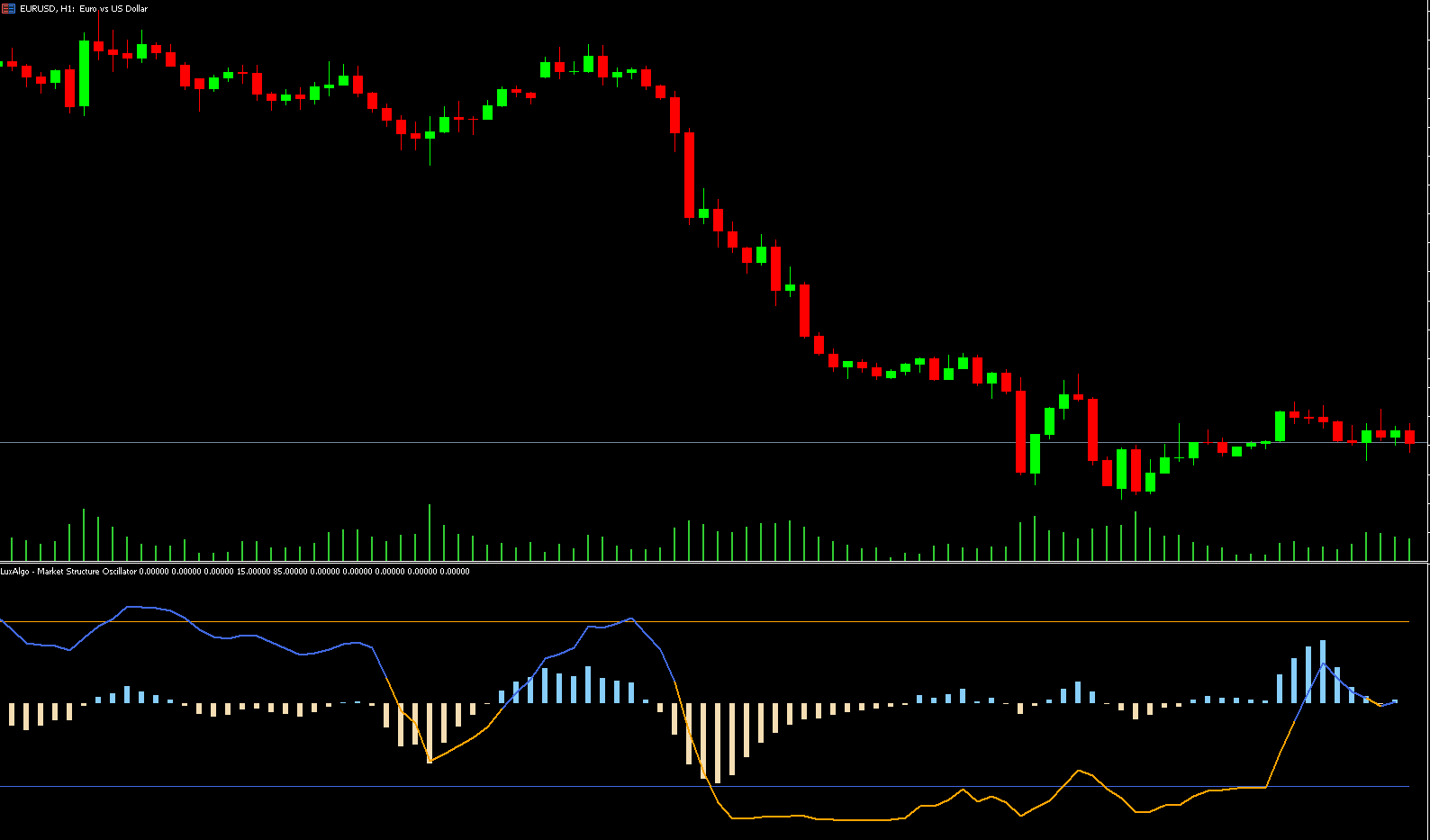Click the tall green candle near chart's left
The image size is (1430, 840).
[85, 74]
